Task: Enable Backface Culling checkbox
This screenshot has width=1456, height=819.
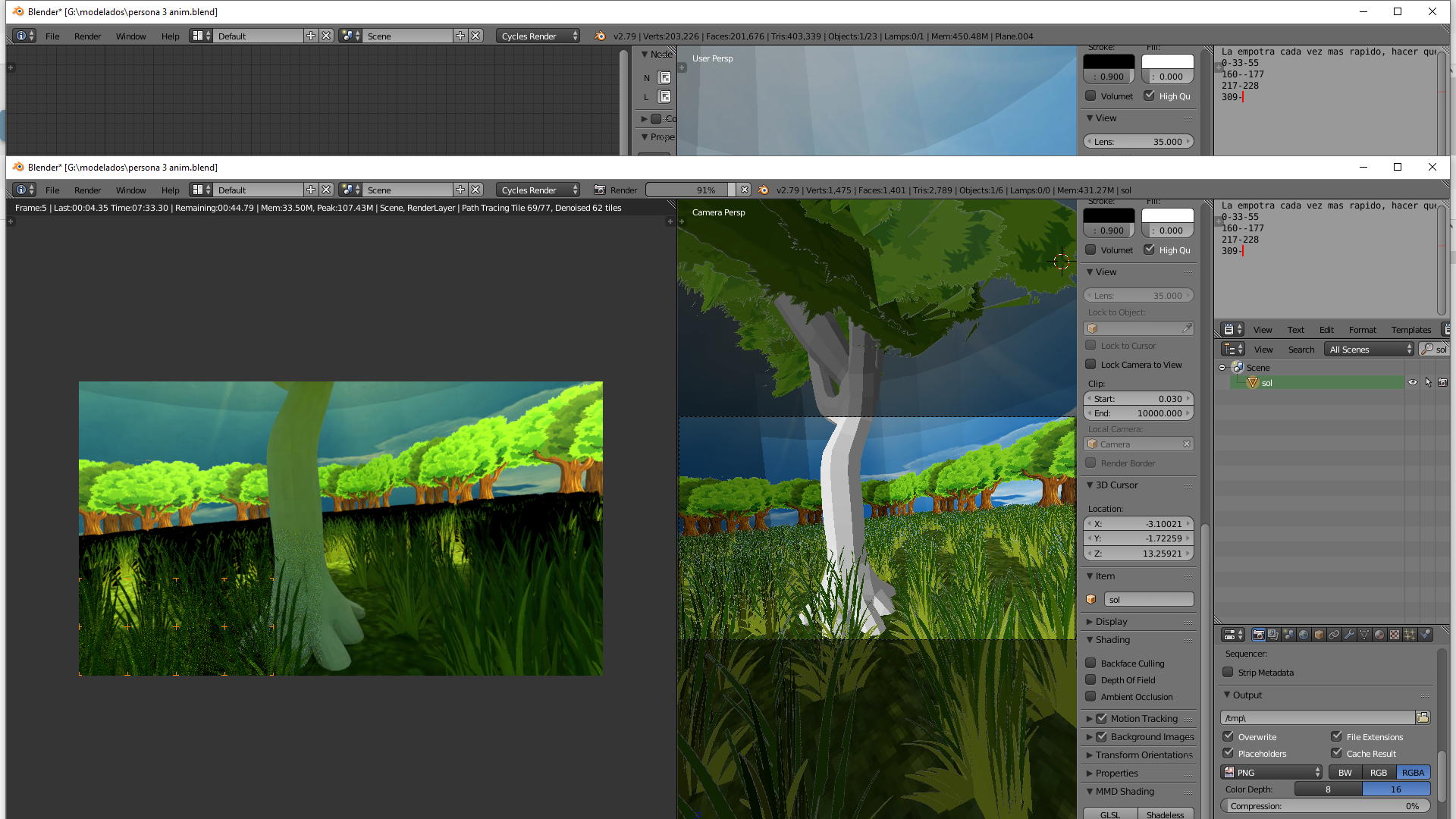Action: 1090,664
